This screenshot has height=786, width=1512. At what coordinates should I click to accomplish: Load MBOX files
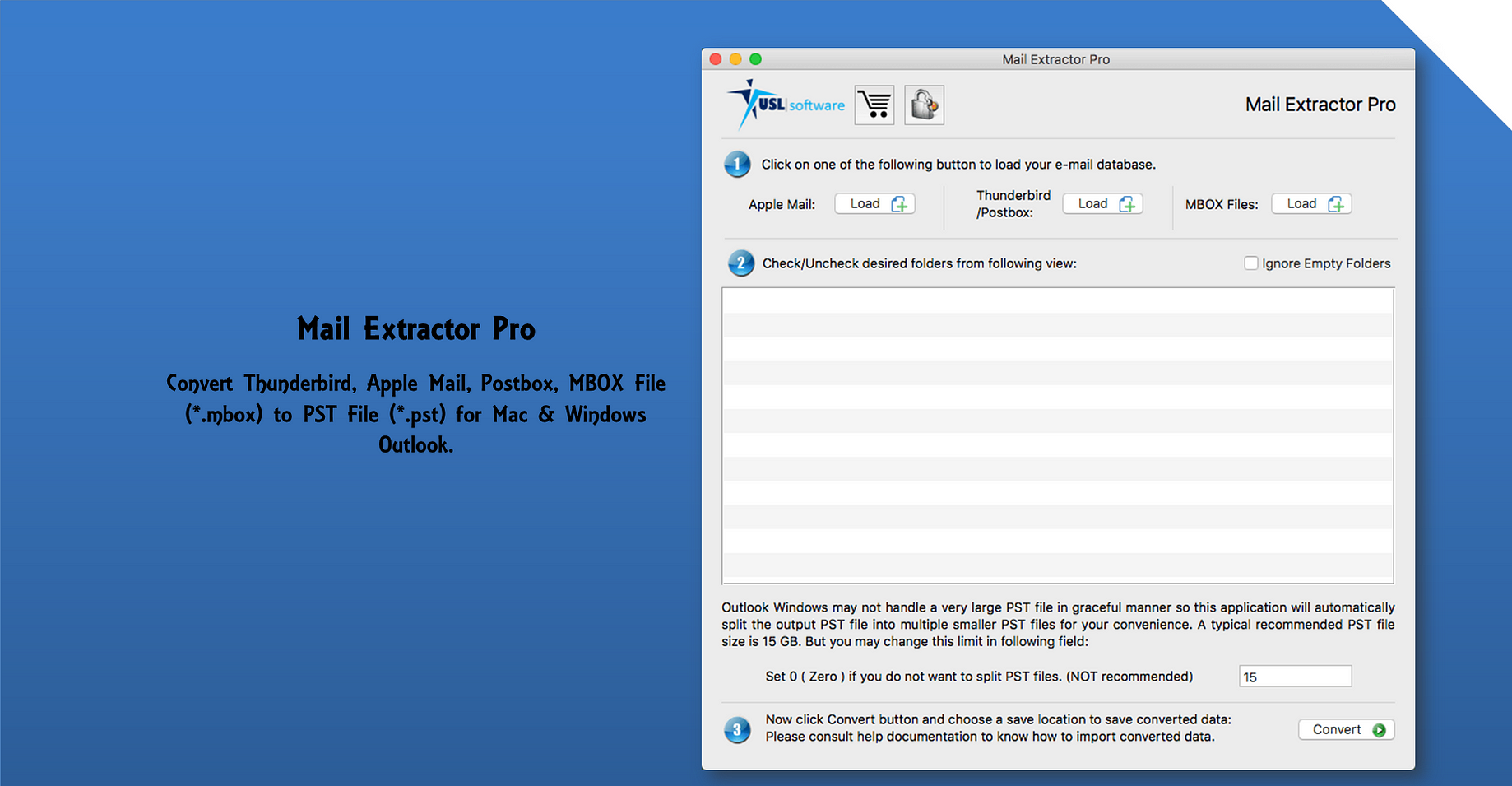(1311, 203)
